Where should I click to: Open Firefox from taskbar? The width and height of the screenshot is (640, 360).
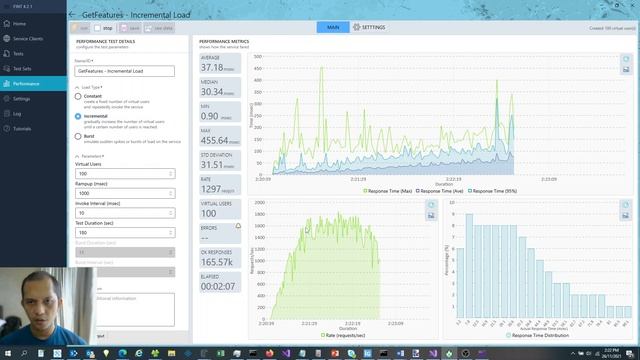(x=269, y=353)
